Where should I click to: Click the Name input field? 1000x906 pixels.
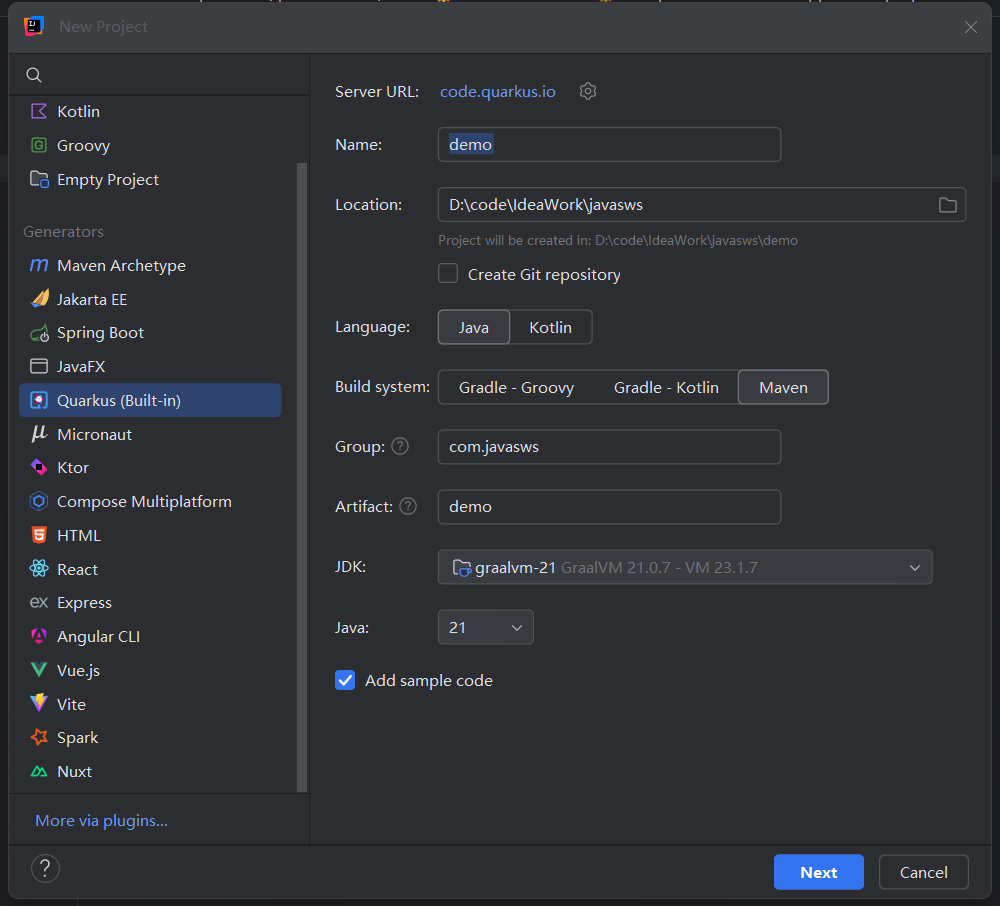coord(609,144)
